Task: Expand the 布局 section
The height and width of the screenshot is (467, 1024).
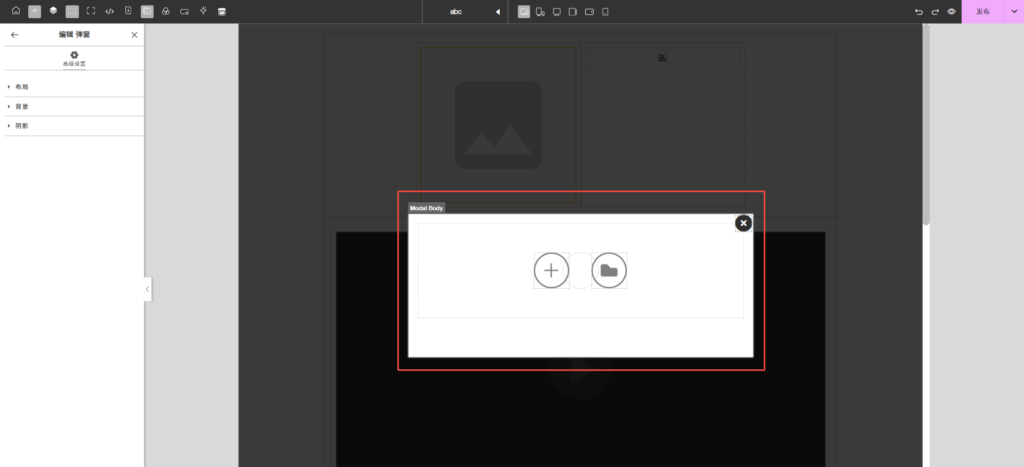Action: pyautogui.click(x=22, y=87)
